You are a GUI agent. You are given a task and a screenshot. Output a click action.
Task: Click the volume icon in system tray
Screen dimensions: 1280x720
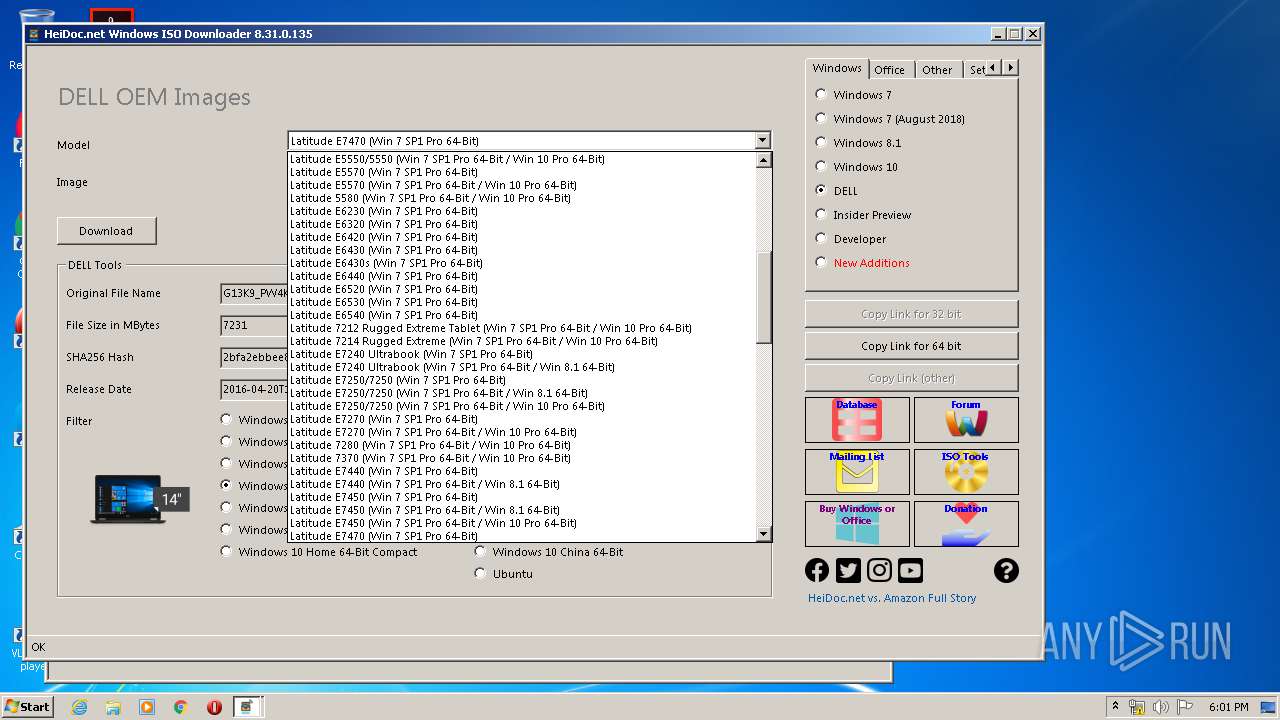pyautogui.click(x=1160, y=707)
